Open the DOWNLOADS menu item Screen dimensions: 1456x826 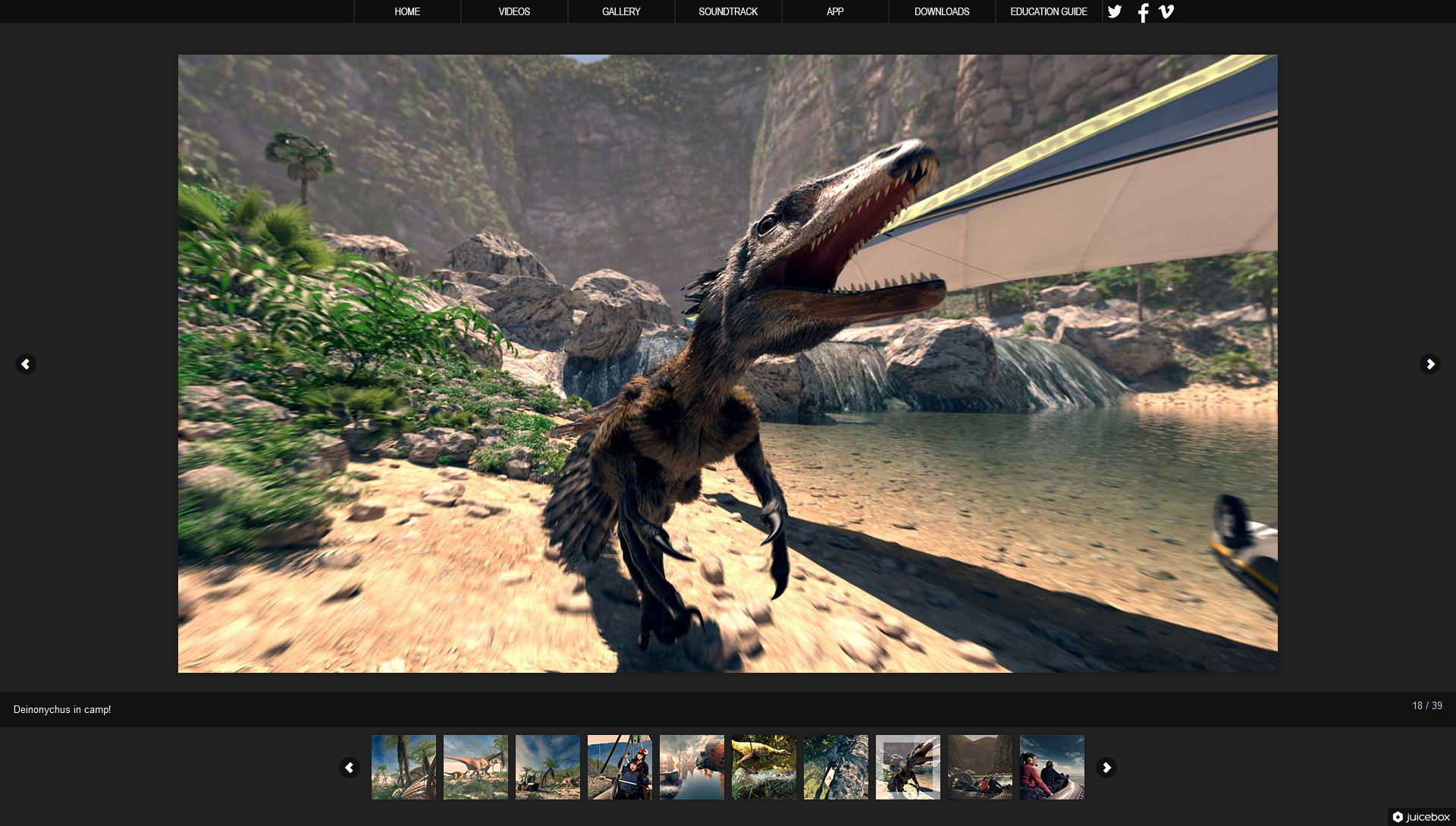click(942, 11)
